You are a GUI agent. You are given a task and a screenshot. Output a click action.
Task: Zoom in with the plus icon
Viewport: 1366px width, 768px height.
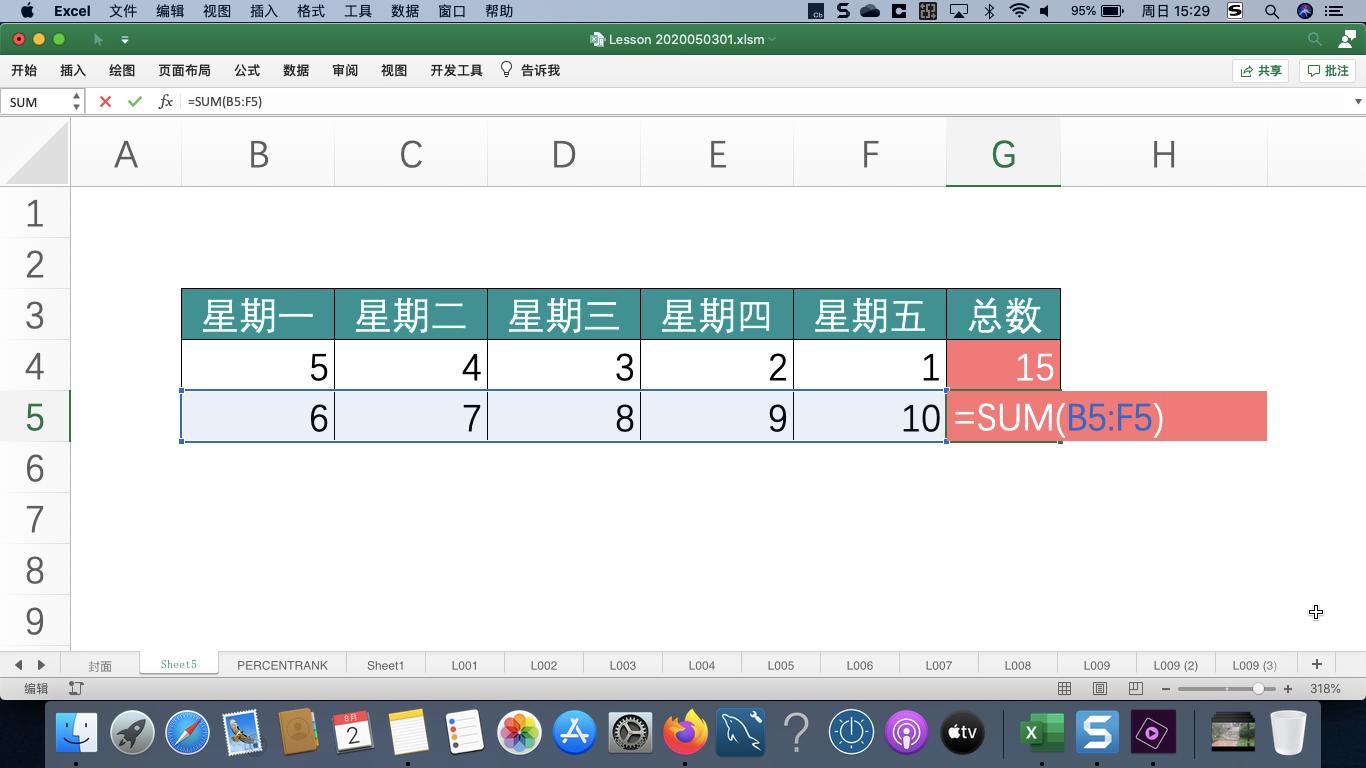(1288, 688)
